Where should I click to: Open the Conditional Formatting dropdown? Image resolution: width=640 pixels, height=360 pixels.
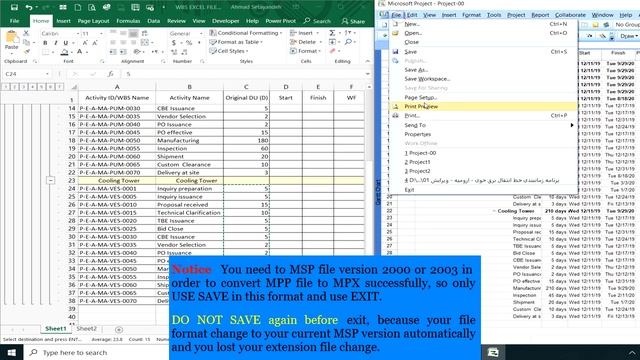(x=246, y=33)
